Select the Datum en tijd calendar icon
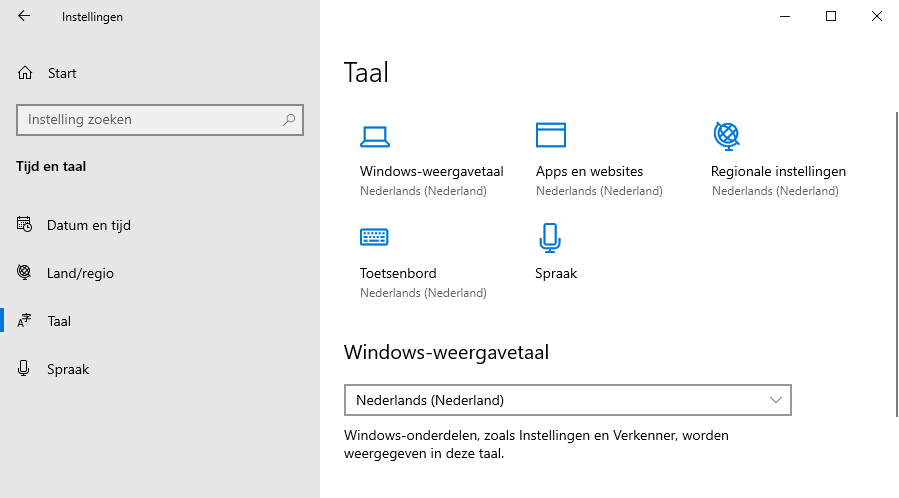899x498 pixels. [25, 225]
